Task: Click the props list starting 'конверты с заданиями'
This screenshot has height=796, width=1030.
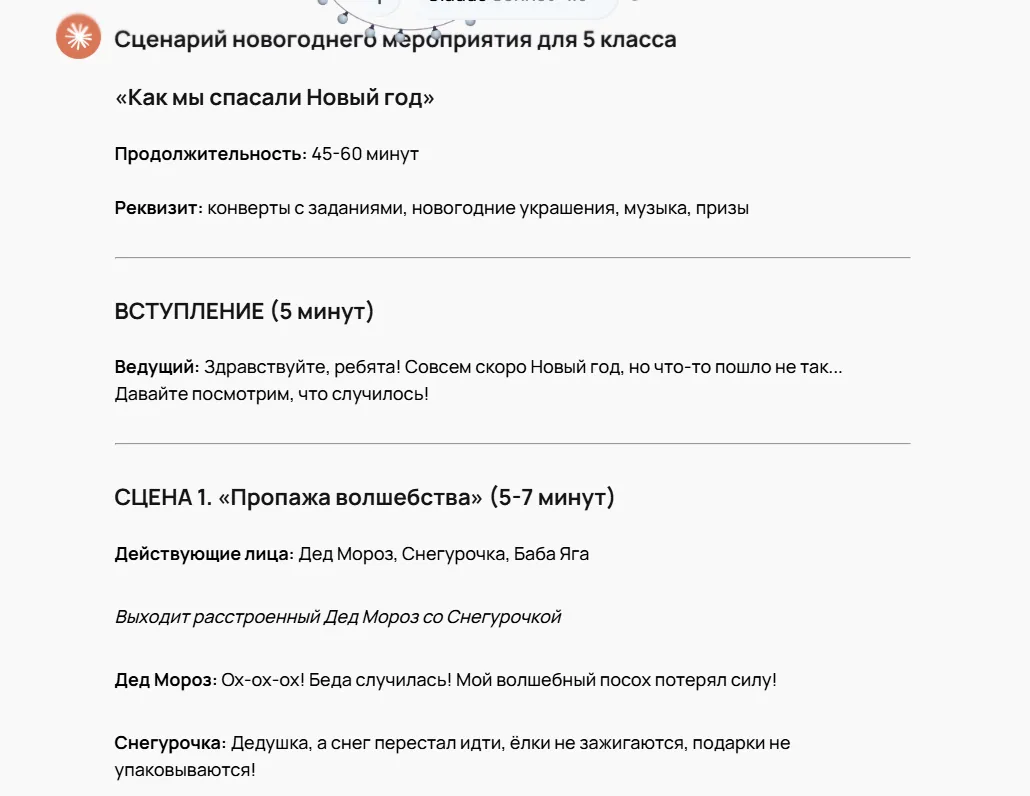Action: click(478, 208)
